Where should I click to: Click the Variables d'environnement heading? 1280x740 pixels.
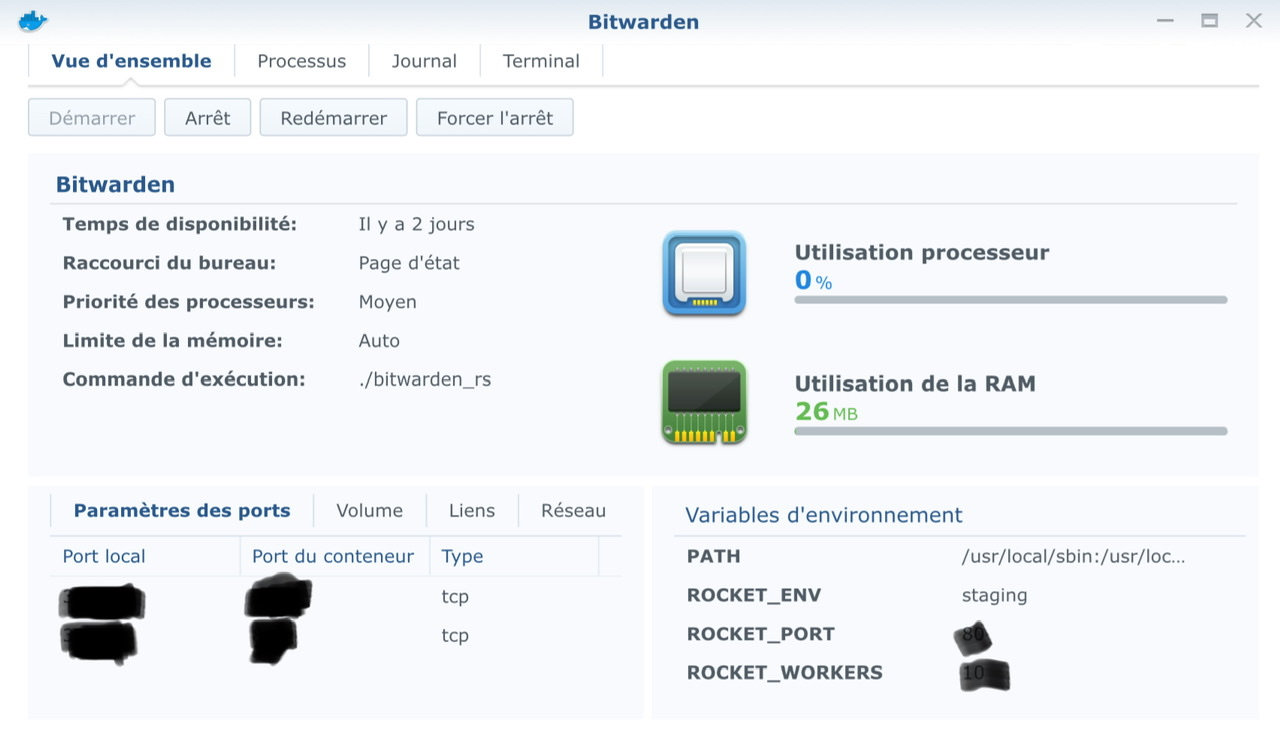(823, 516)
